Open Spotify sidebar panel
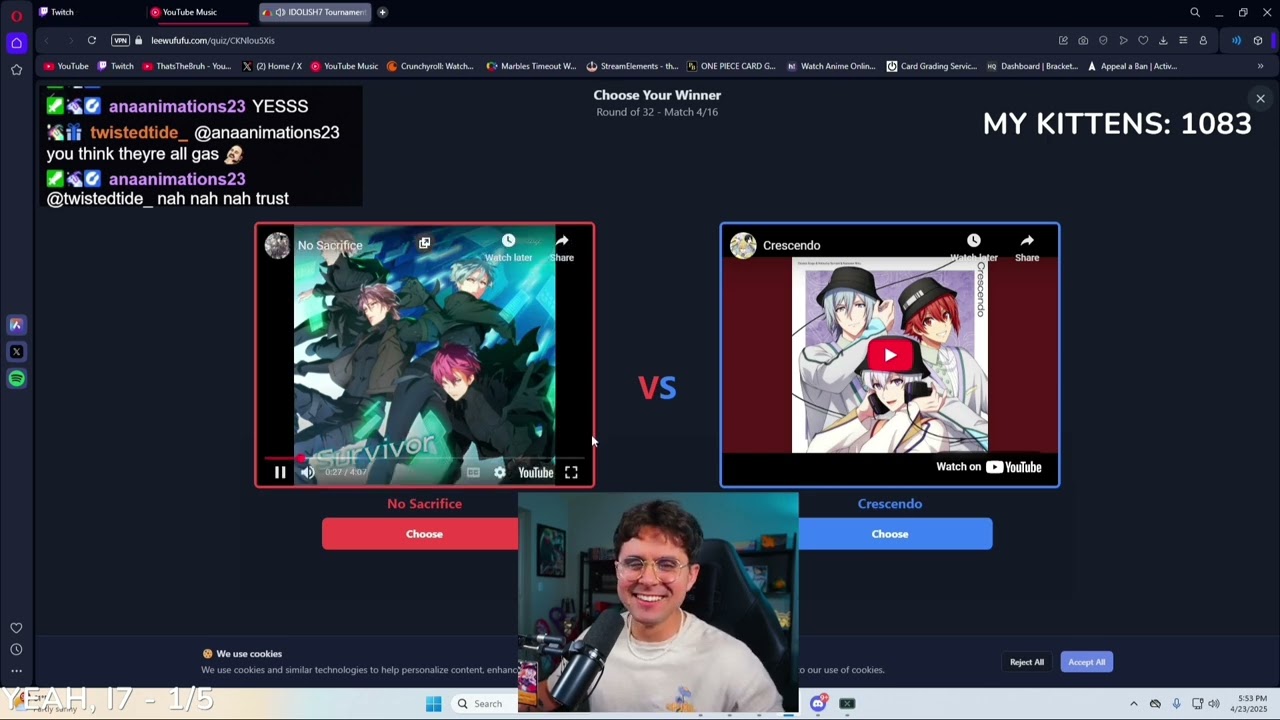The width and height of the screenshot is (1280, 720). pyautogui.click(x=16, y=379)
